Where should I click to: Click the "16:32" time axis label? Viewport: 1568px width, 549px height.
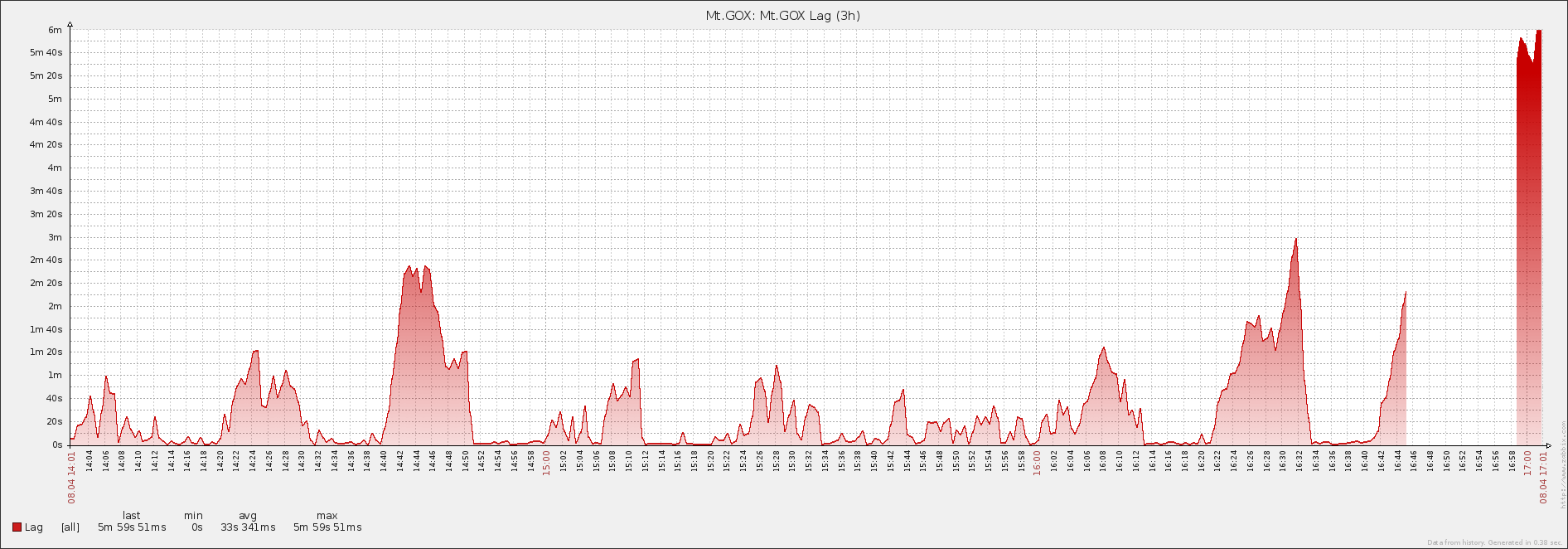tap(1299, 460)
